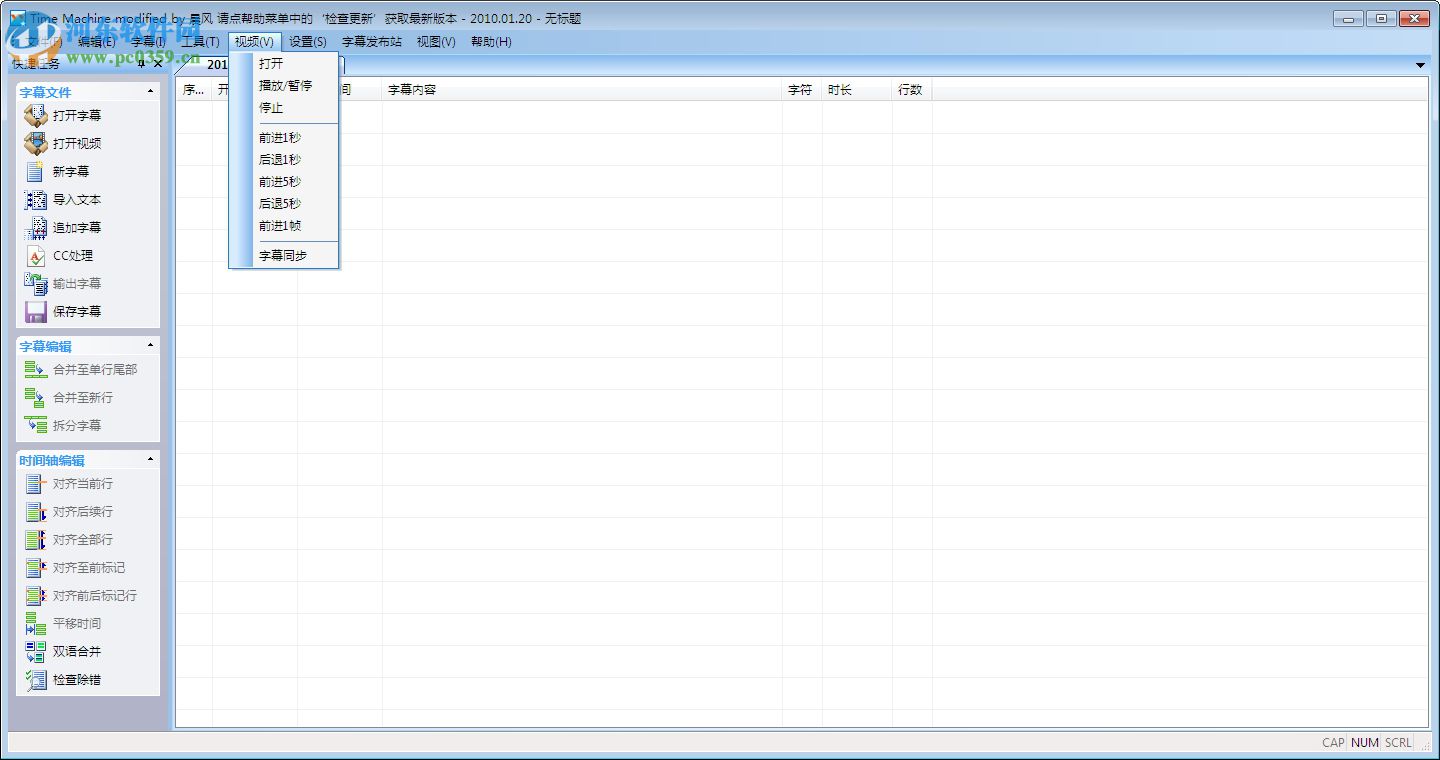1440x760 pixels.
Task: Toggle NUM indicator in status bar
Action: 1365,743
